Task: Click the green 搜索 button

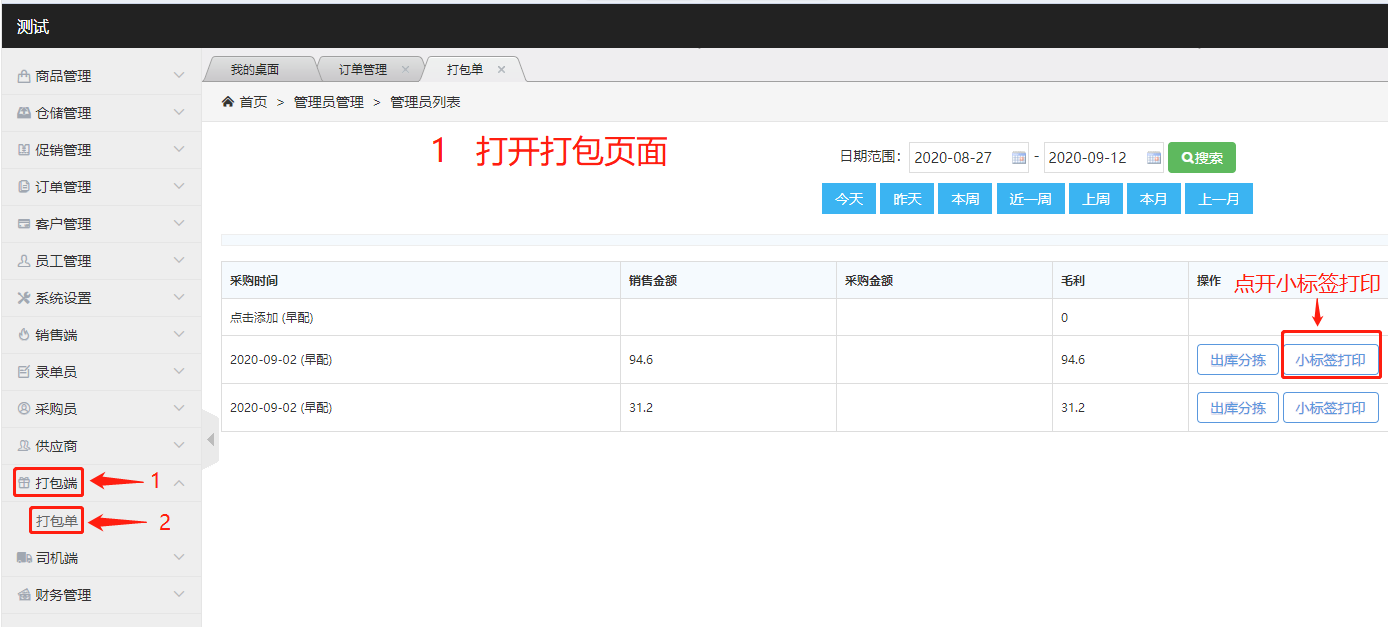Action: [1201, 158]
